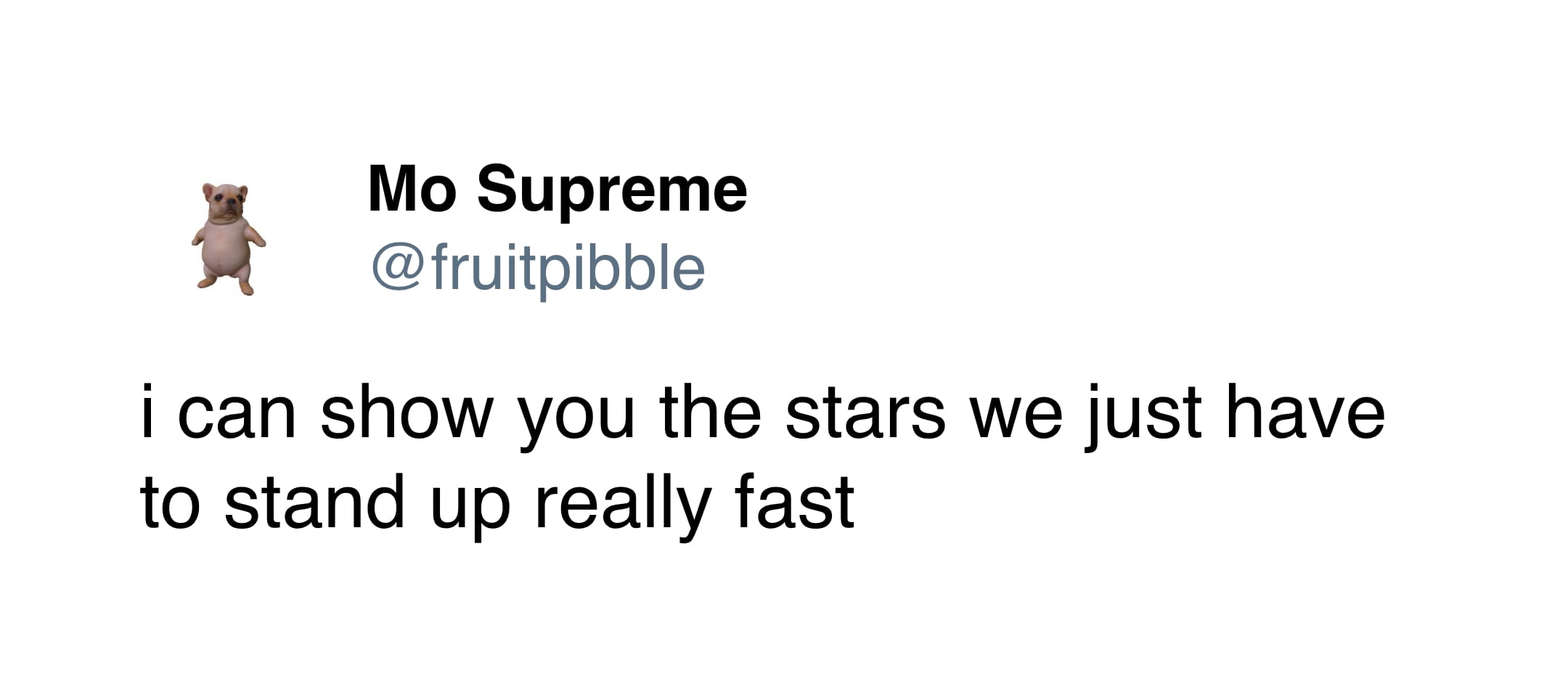Open the Mo Supreme profile name

pos(557,190)
